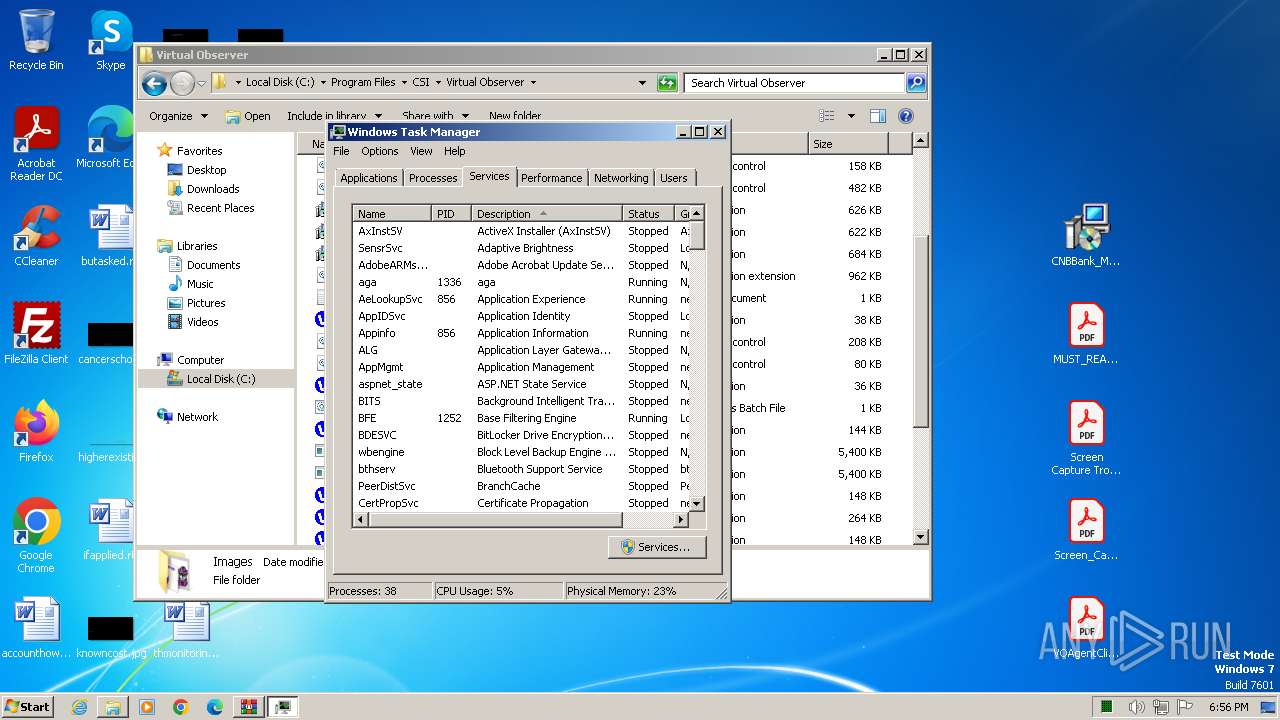
Task: Open Google Chrome desktop shortcut
Action: [x=36, y=536]
